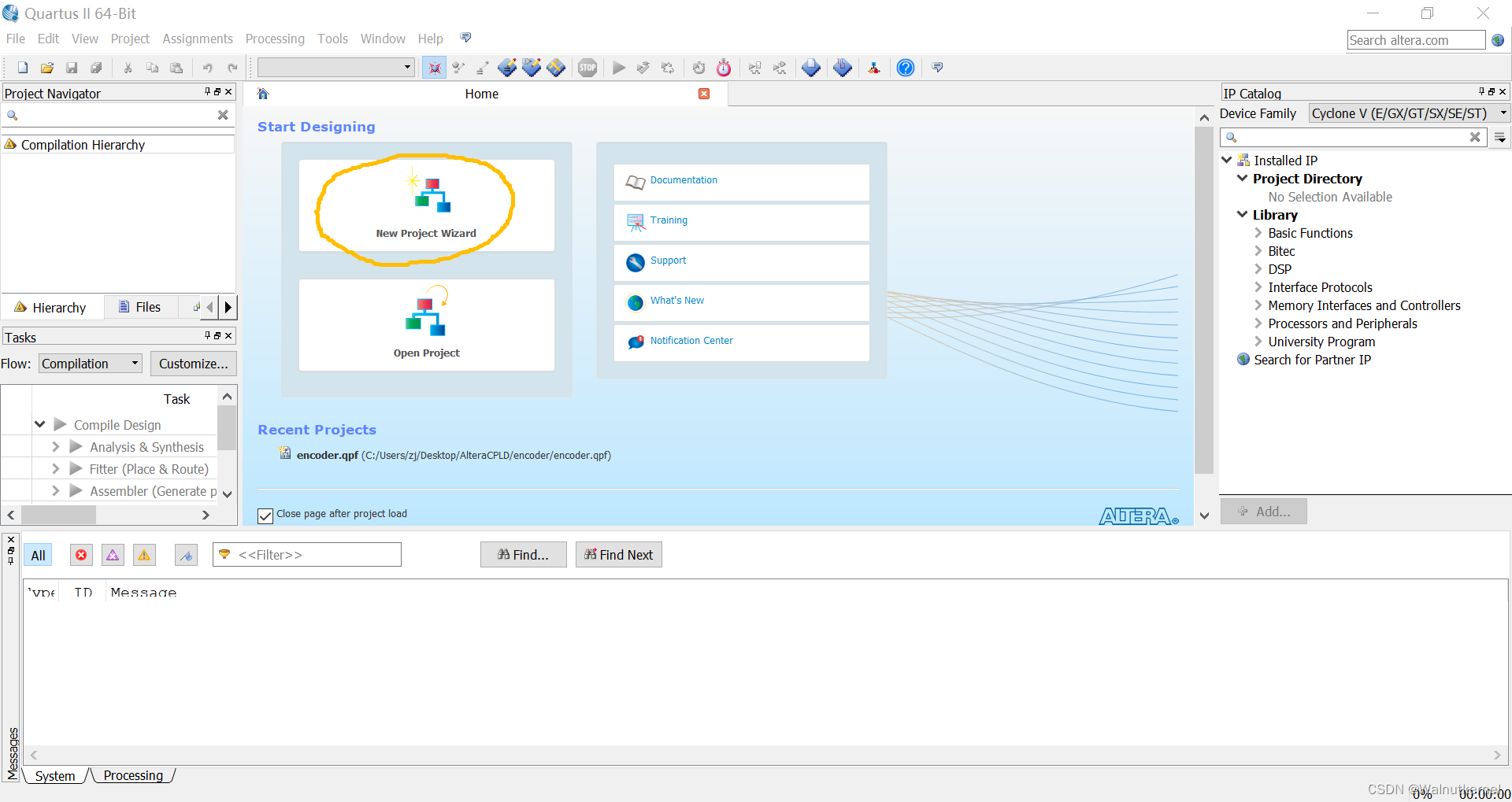Click the Save All toolbar icon
The image size is (1512, 802).
click(96, 68)
